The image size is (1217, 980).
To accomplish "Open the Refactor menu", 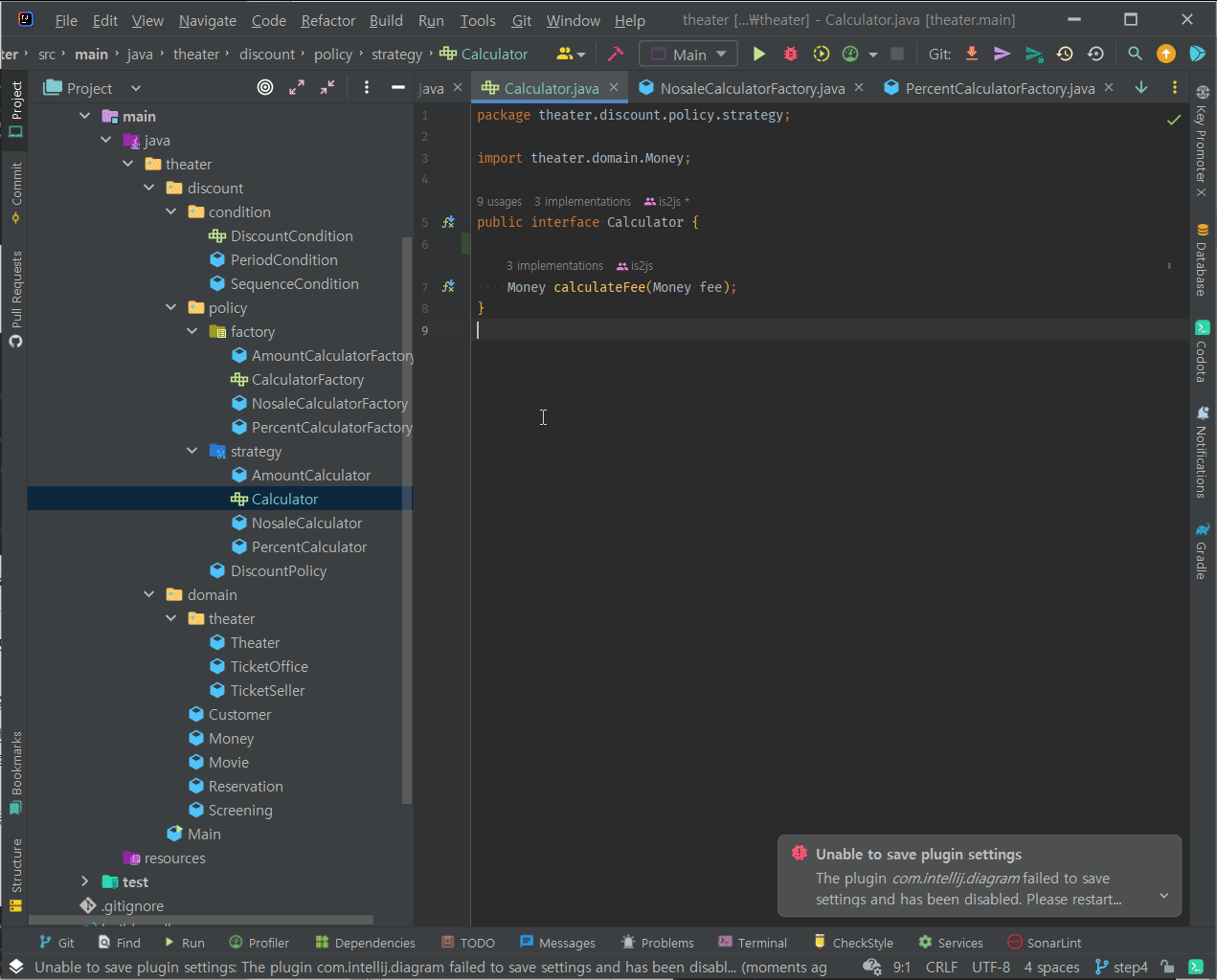I will (x=327, y=20).
